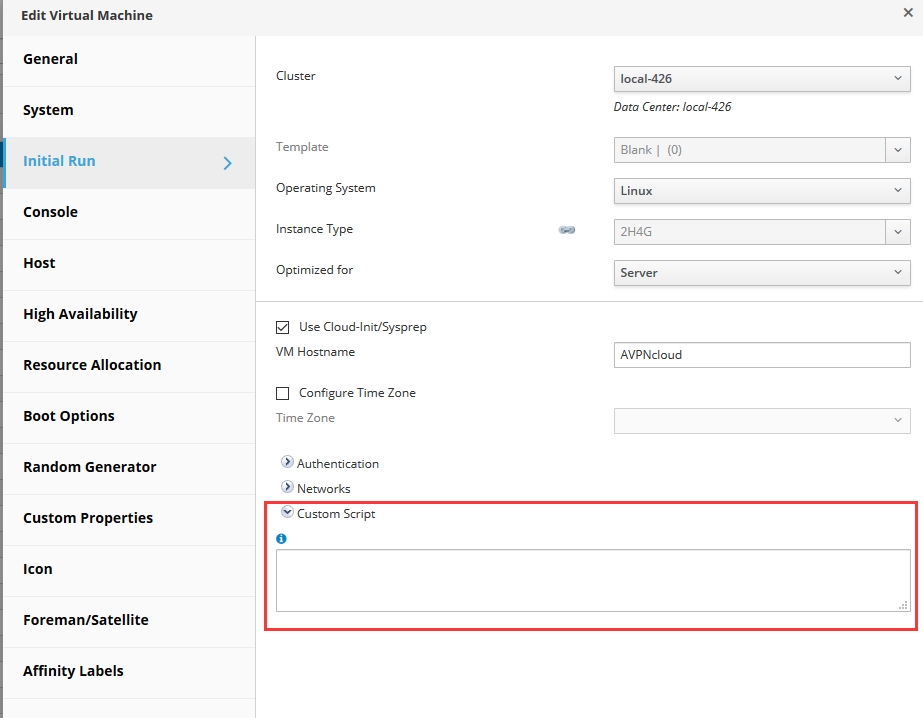Viewport: 923px width, 718px height.
Task: Select the Resource Allocation tab
Action: (x=92, y=365)
